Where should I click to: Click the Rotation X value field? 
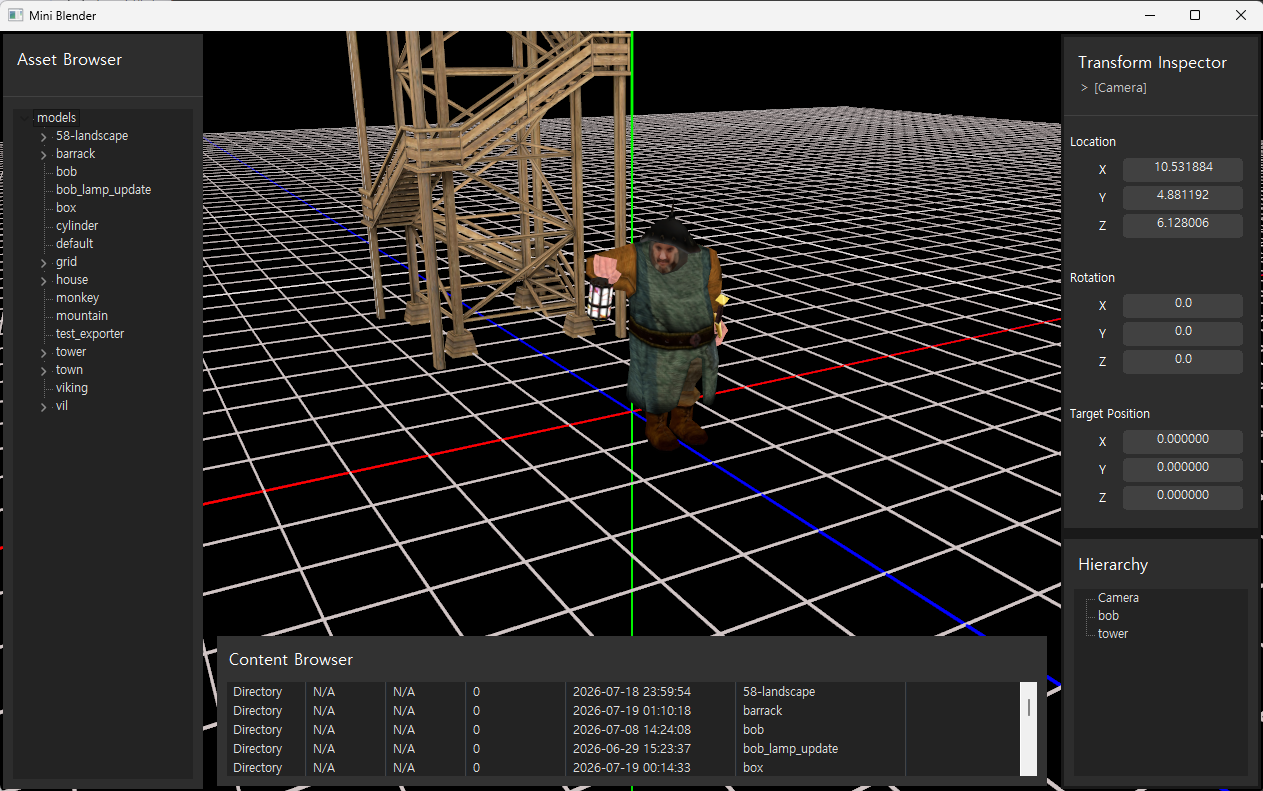coord(1183,305)
